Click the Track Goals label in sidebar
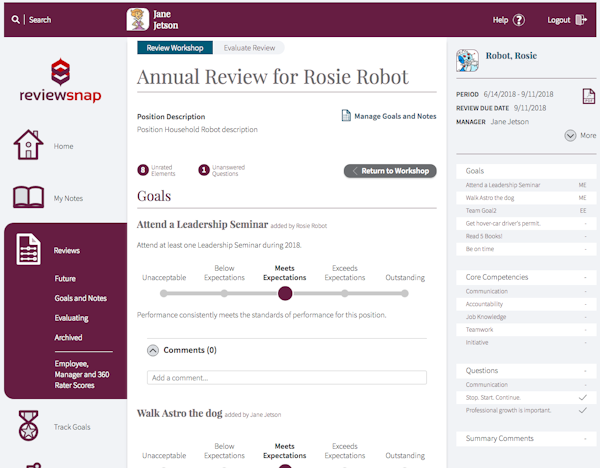This screenshot has height=468, width=600. pos(72,427)
